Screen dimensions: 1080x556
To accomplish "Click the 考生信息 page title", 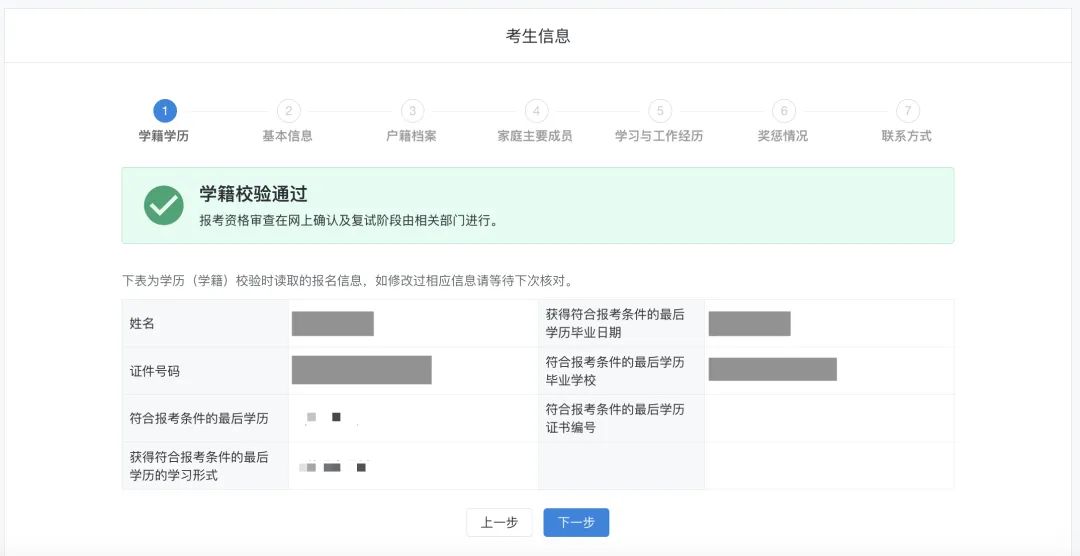I will [538, 36].
